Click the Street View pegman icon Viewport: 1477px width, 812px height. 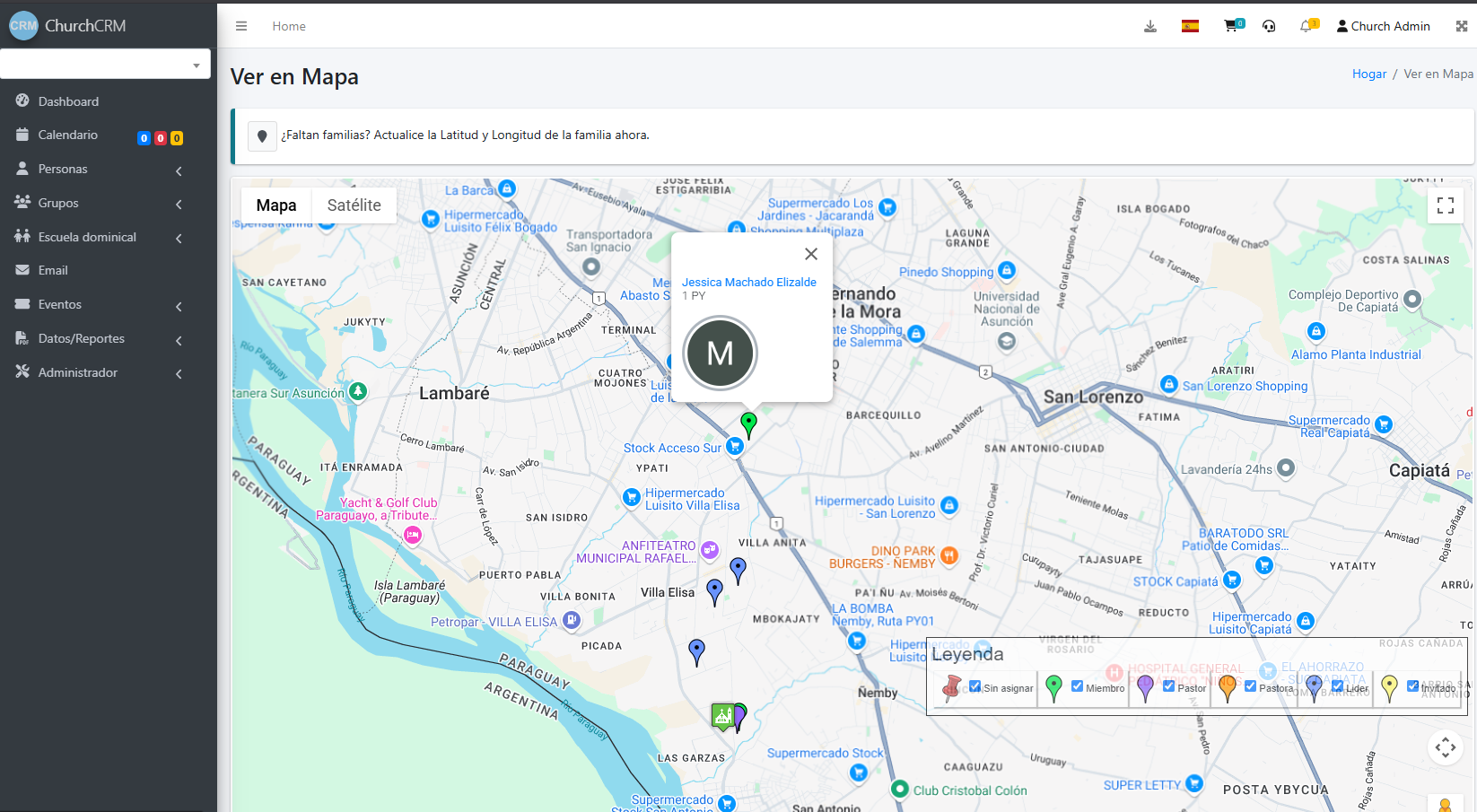[1445, 805]
